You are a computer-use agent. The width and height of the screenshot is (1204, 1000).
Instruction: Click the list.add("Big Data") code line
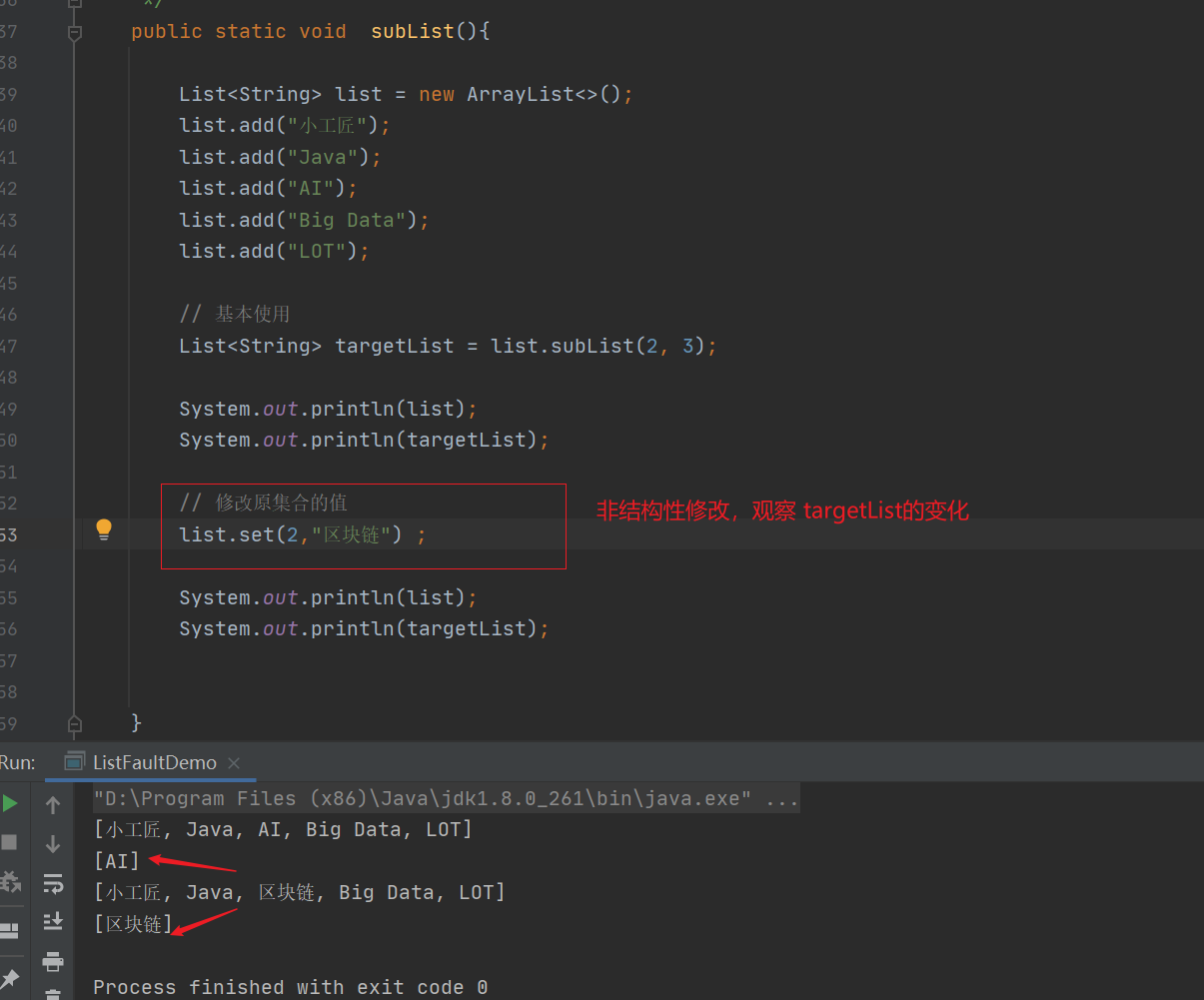305,220
